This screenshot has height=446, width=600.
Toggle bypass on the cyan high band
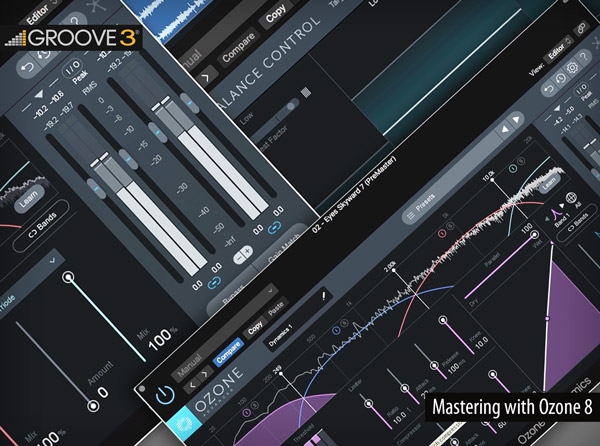click(x=513, y=168)
